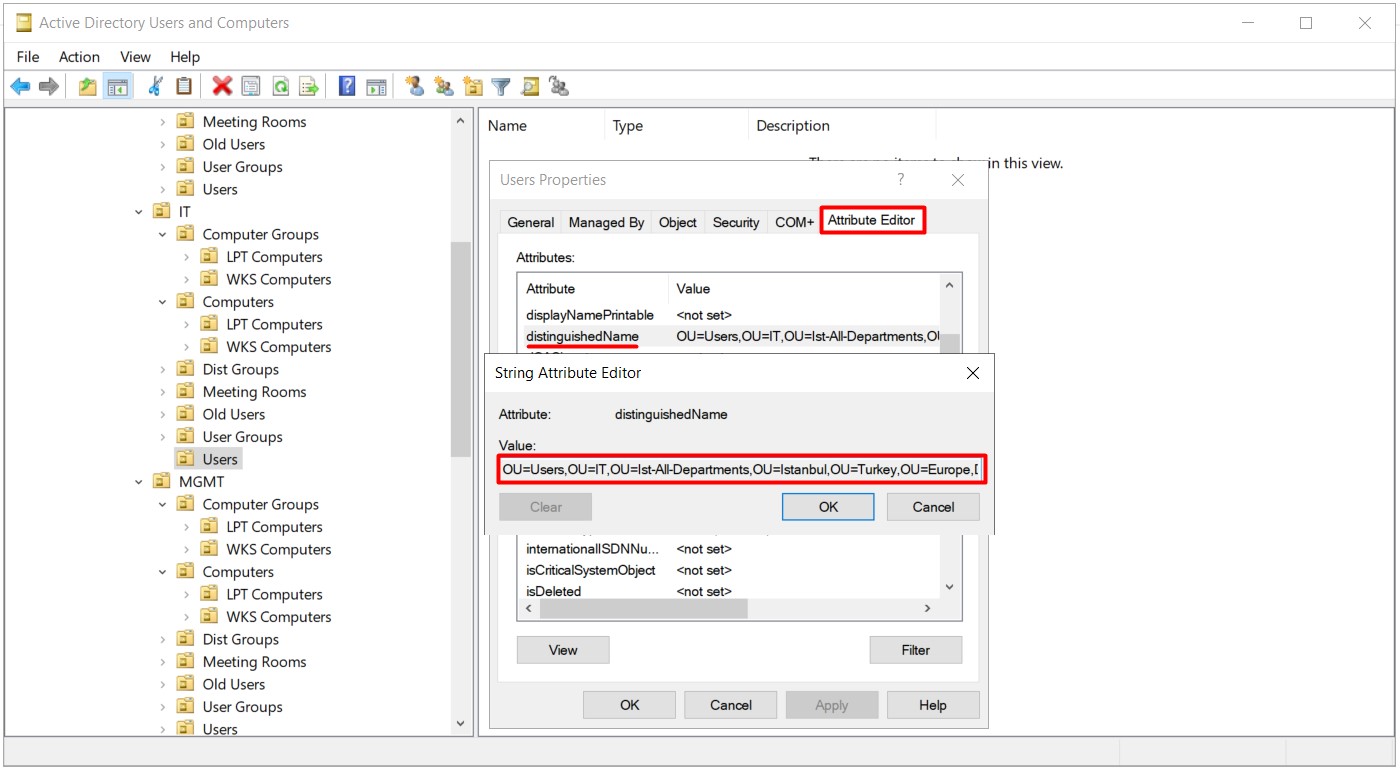Switch to the General tab
Screen dimensions: 1400x770
point(531,222)
